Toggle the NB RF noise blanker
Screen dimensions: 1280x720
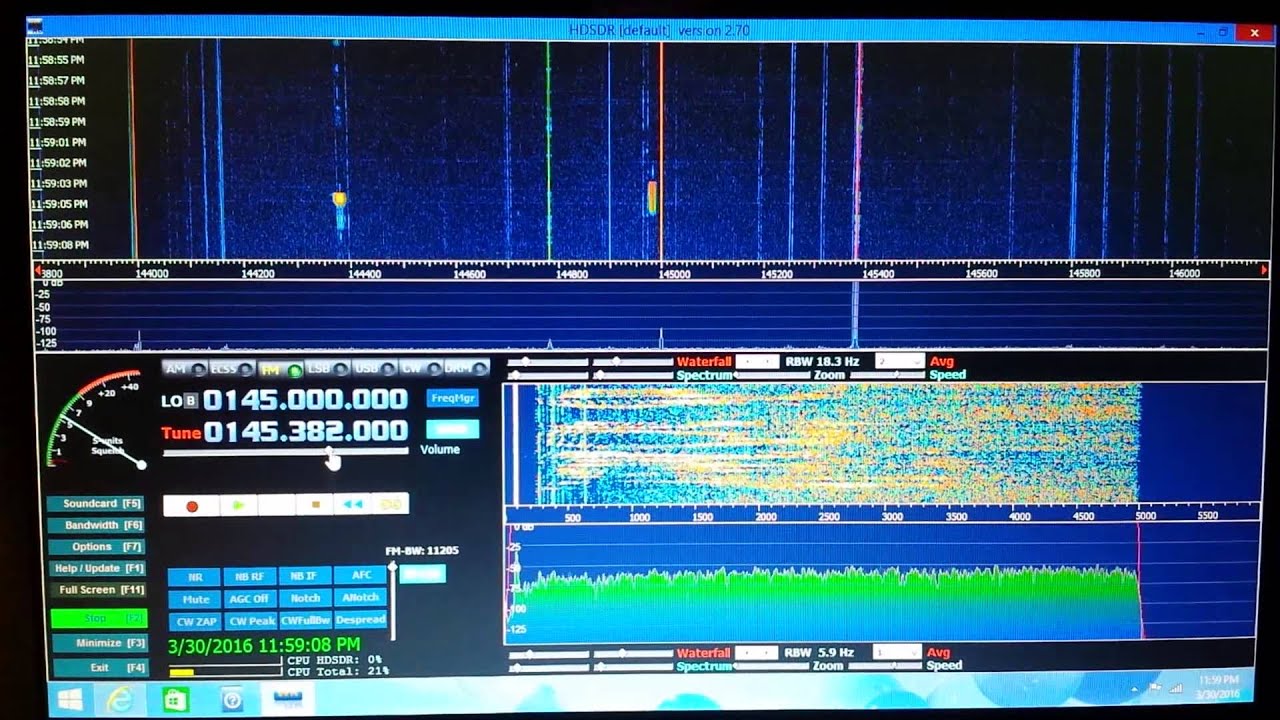click(249, 577)
